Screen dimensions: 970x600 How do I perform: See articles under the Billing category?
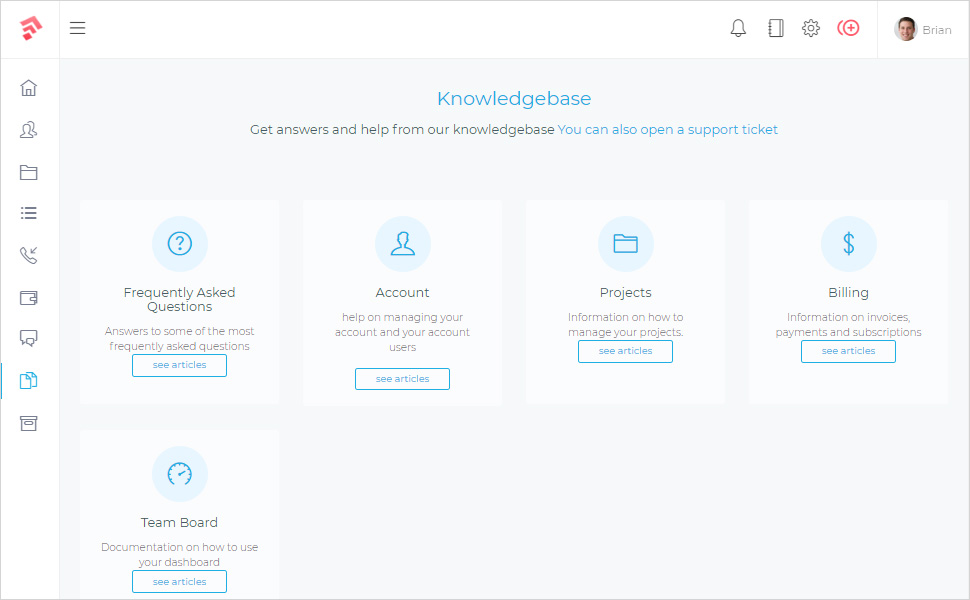coord(848,351)
